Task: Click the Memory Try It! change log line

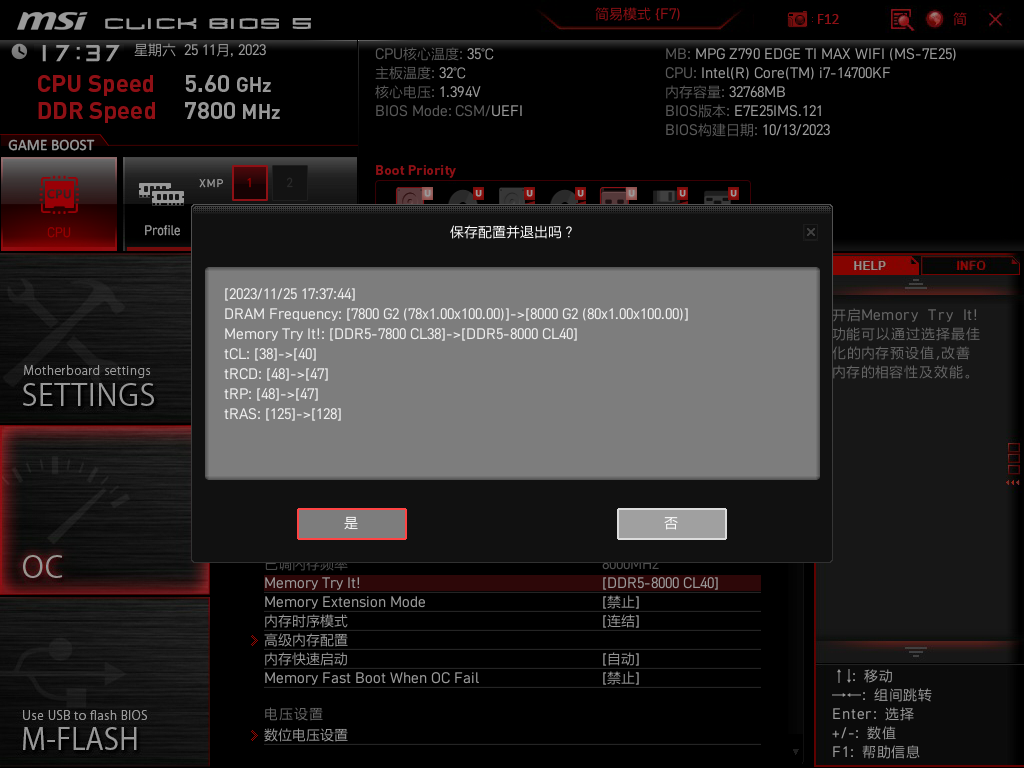Action: (400, 334)
